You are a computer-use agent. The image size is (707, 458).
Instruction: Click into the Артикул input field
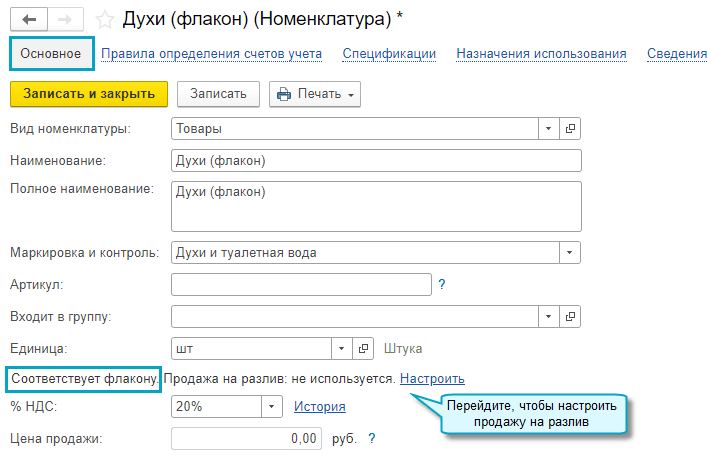pos(300,285)
